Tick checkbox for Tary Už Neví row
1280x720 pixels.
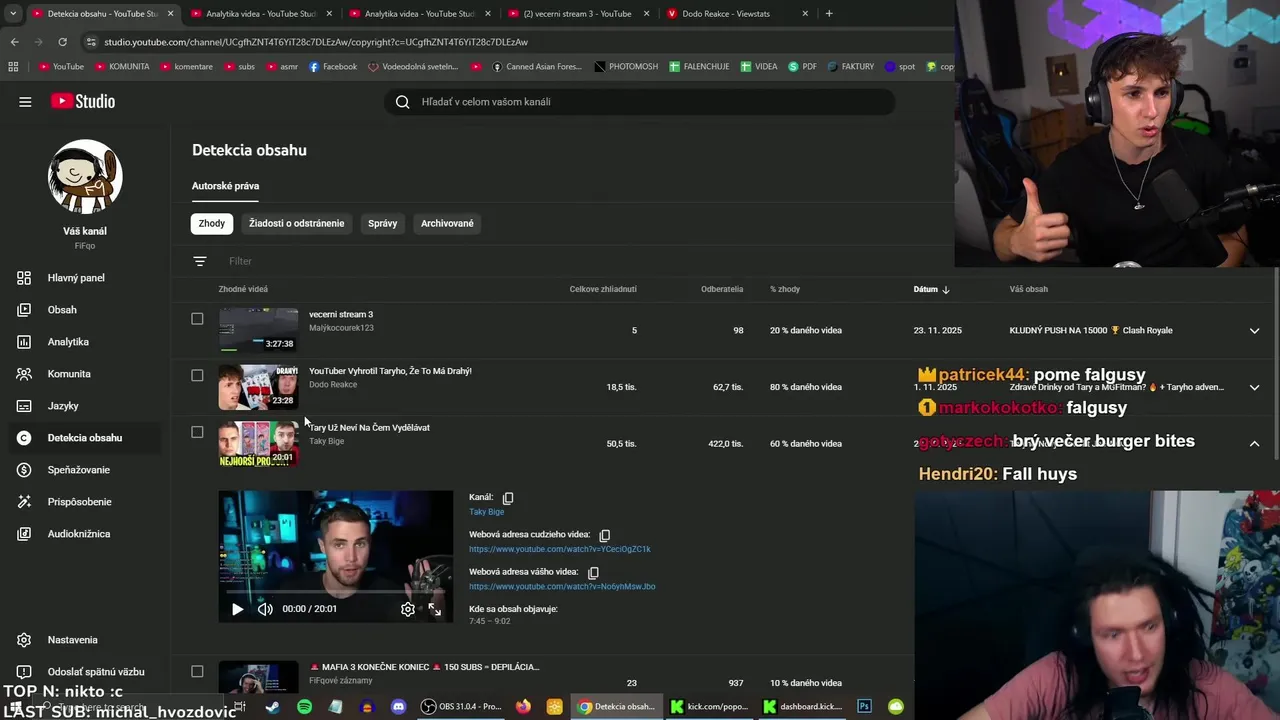coord(197,432)
